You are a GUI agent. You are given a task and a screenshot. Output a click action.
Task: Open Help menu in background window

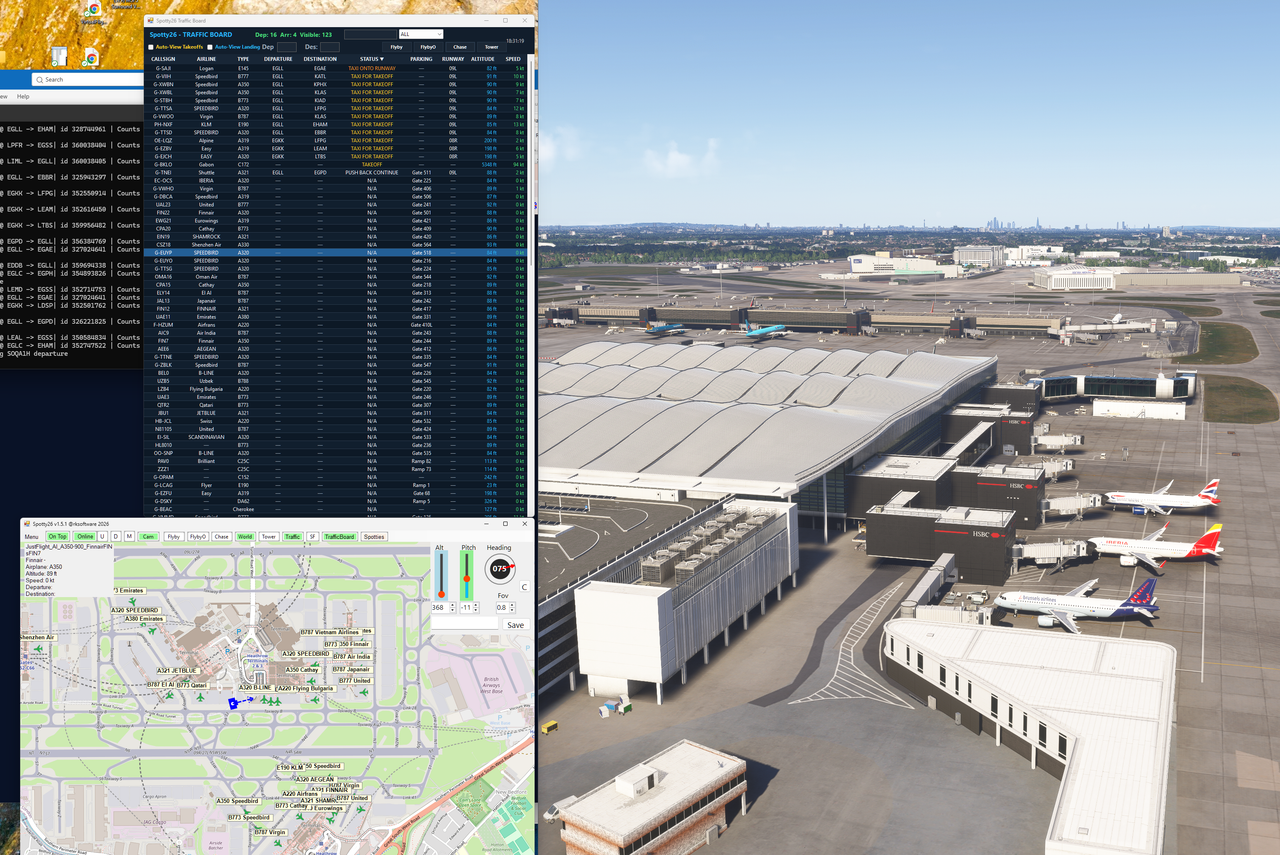[x=23, y=97]
